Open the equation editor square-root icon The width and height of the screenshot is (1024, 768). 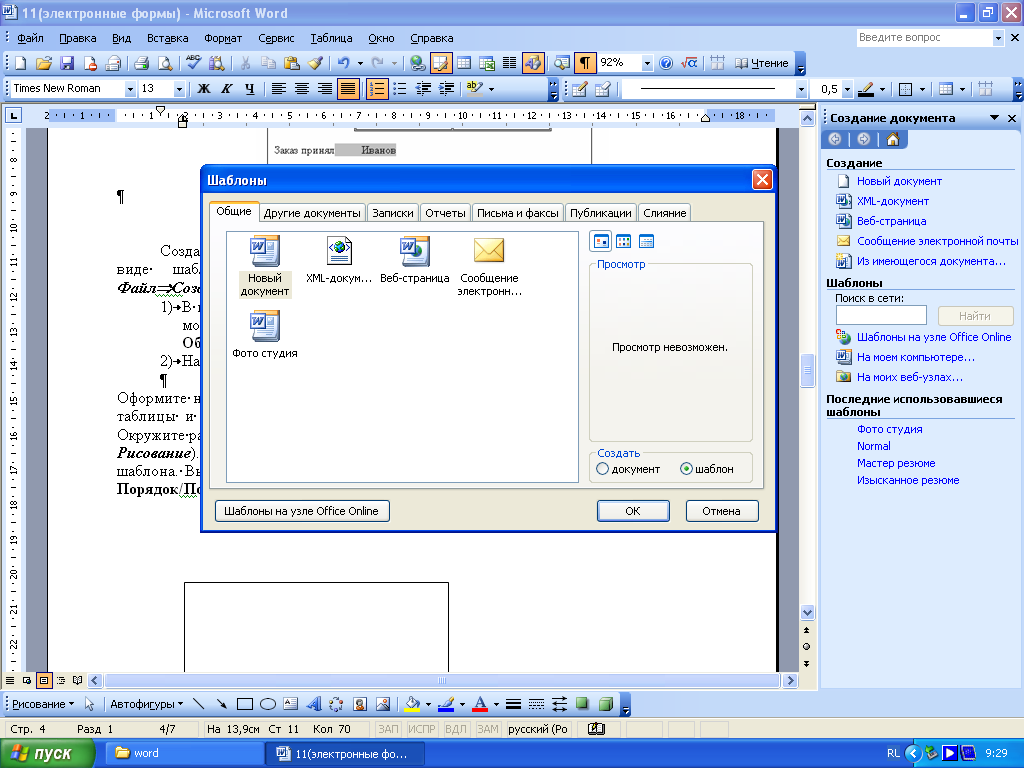click(689, 63)
